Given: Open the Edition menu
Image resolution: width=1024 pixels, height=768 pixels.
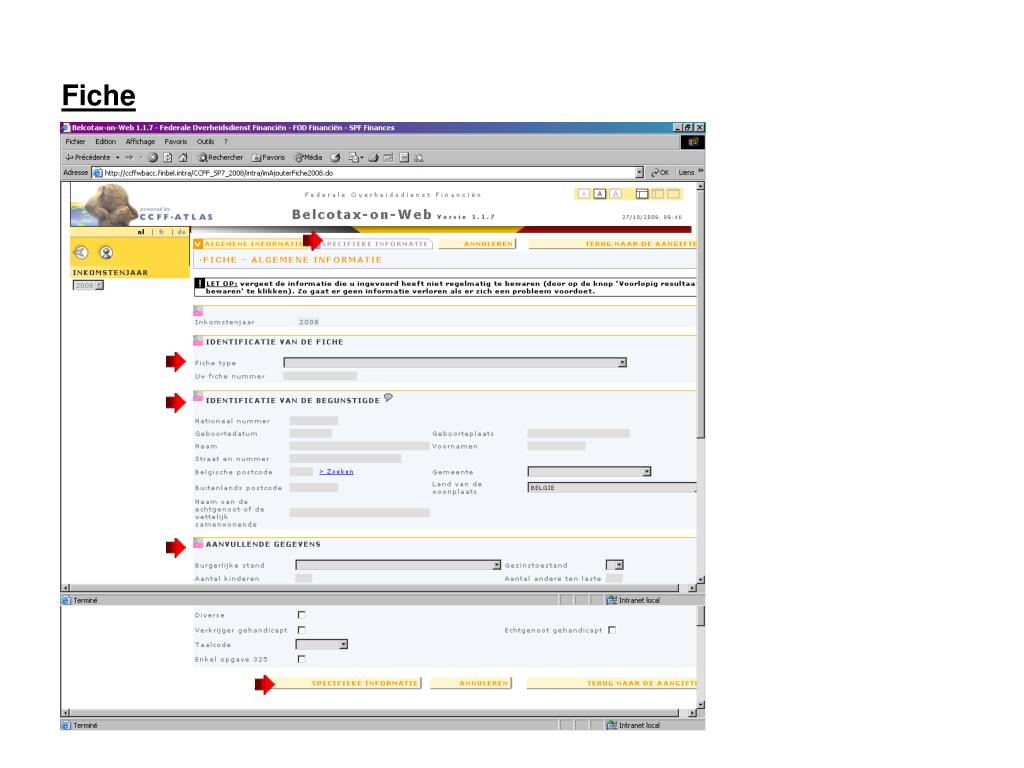Looking at the screenshot, I should point(105,142).
